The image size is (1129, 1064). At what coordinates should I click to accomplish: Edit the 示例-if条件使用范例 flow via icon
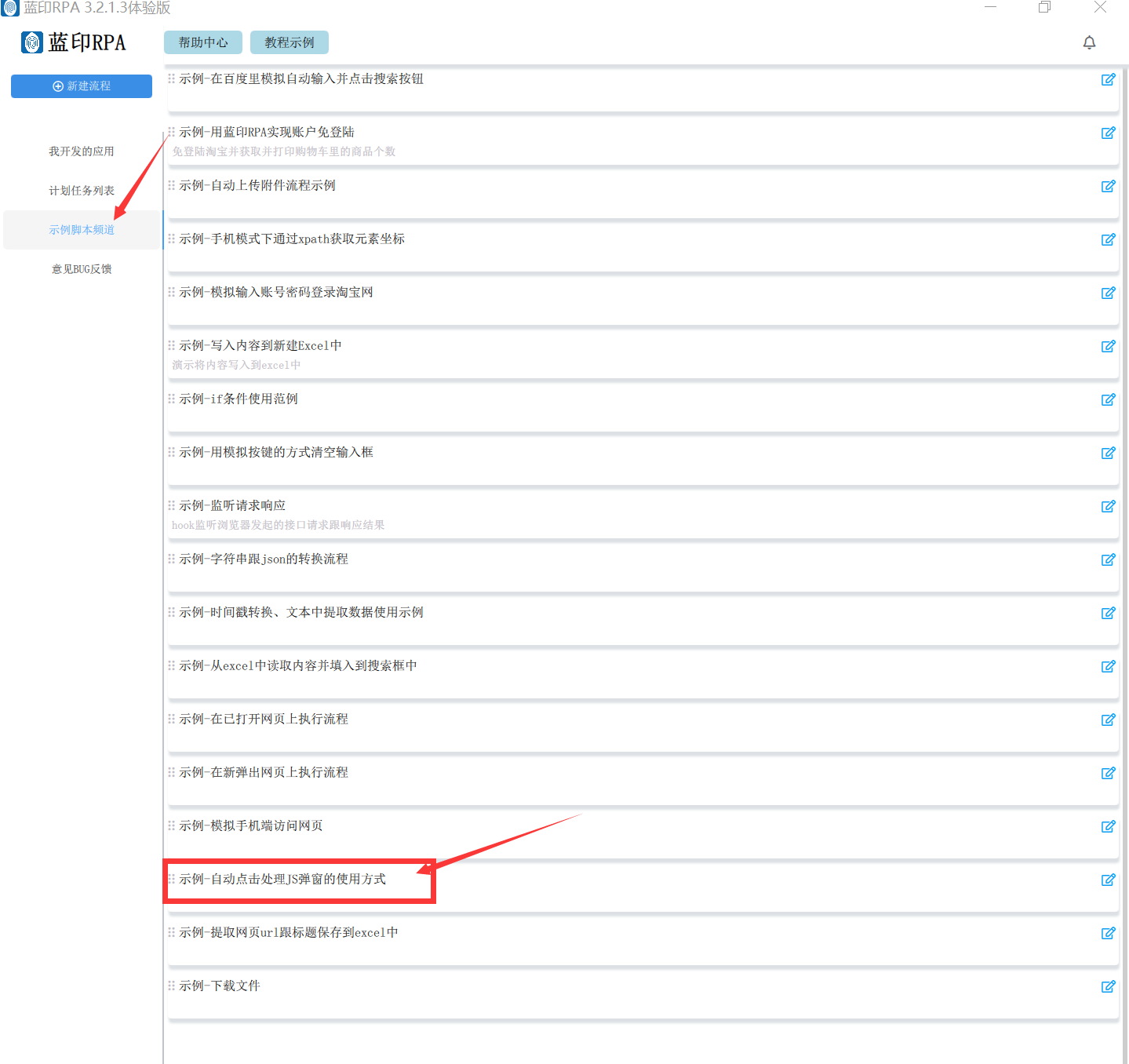1108,399
